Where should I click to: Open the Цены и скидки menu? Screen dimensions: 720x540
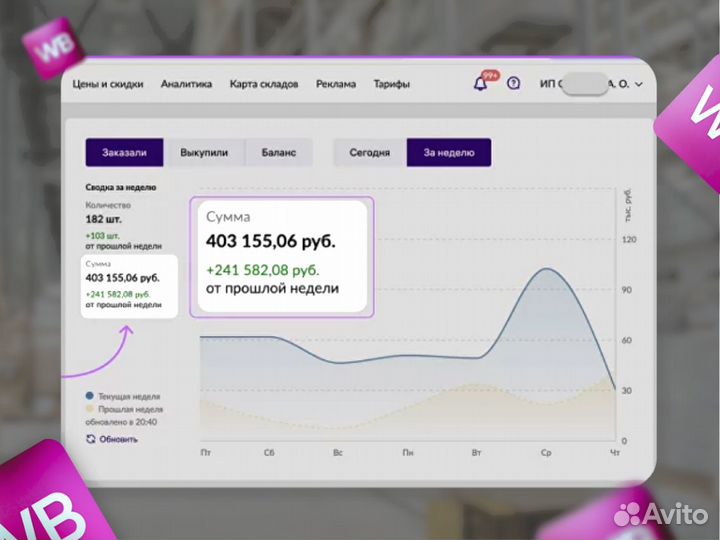(x=108, y=84)
